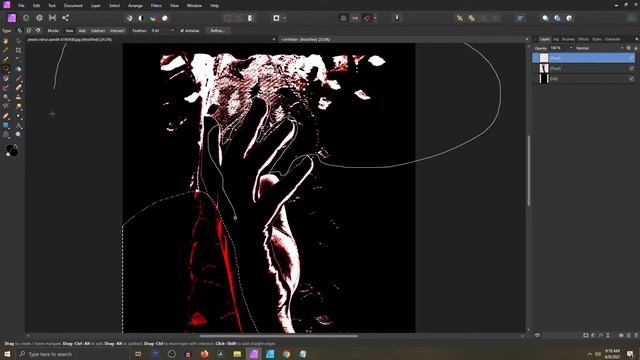Click the canvas vertical scrollbar

point(529,171)
